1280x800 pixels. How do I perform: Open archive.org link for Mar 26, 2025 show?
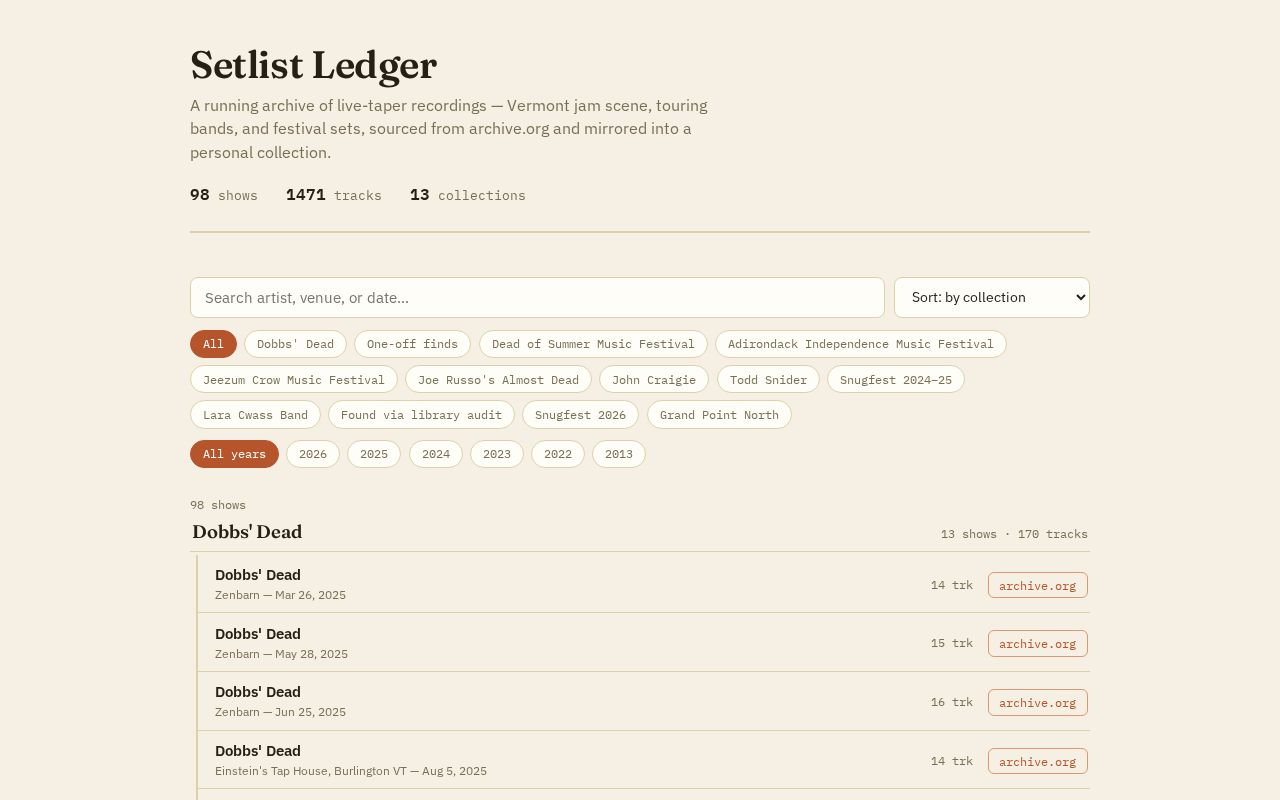pos(1038,585)
